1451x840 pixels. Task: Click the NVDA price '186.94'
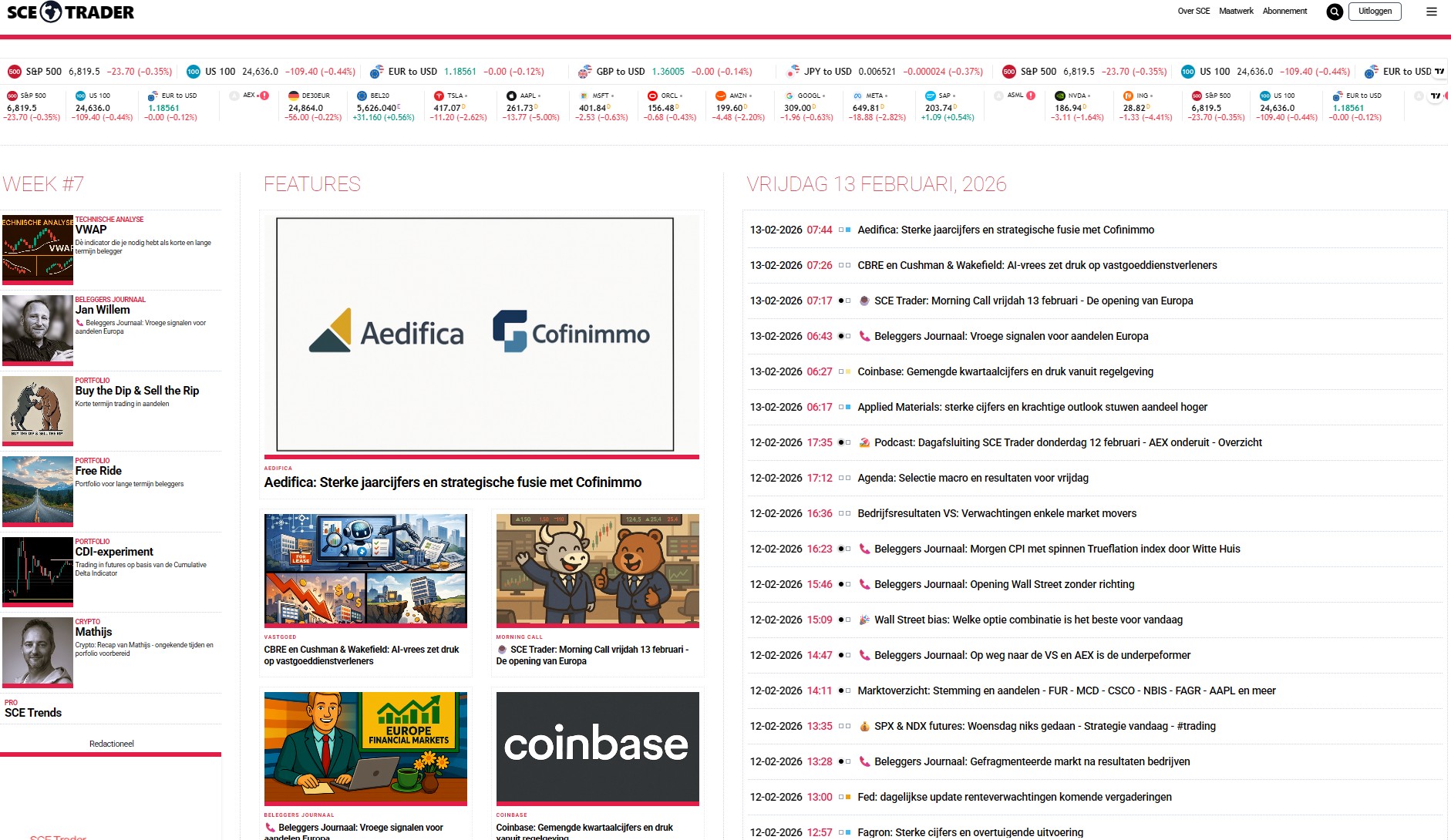coord(1068,108)
